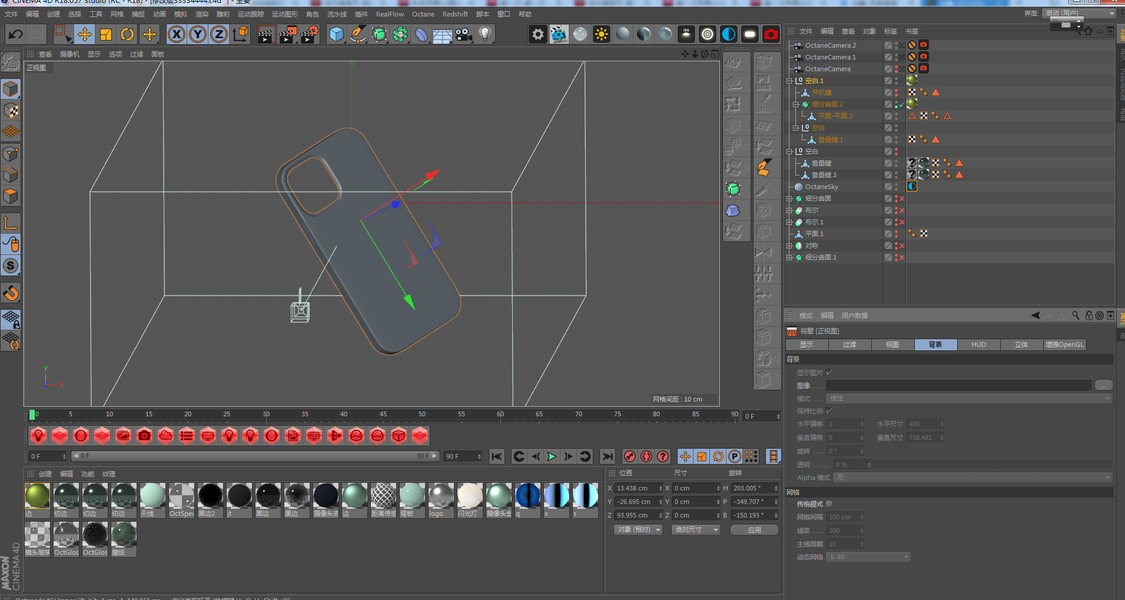Open 用户数据 in attribute manager

tap(854, 316)
